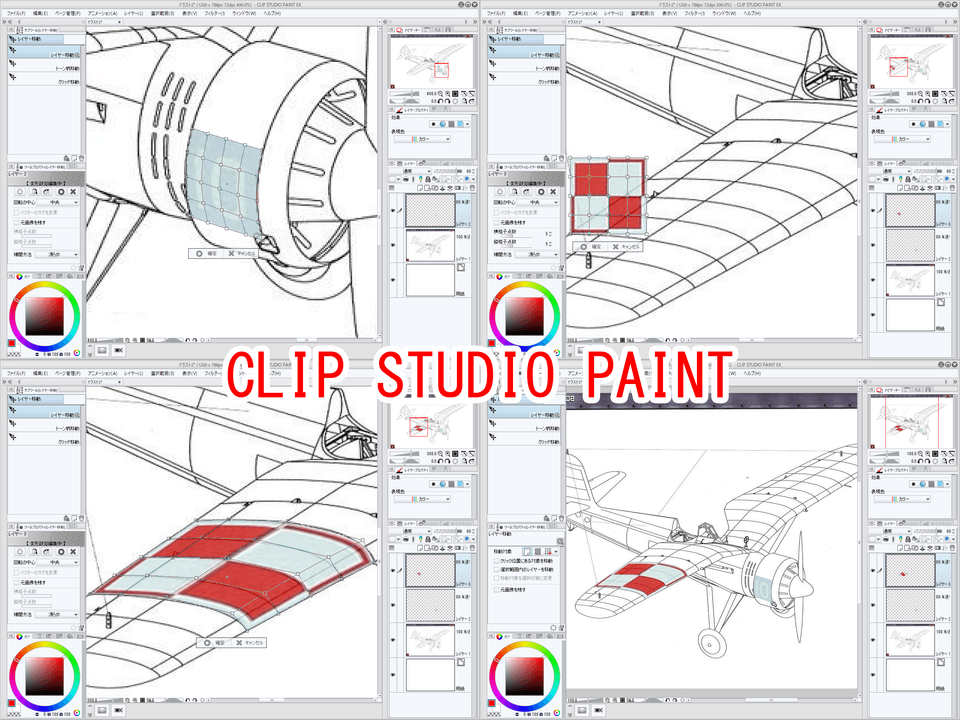
Task: Click キャンセル button on top-left canvas
Action: tap(242, 253)
